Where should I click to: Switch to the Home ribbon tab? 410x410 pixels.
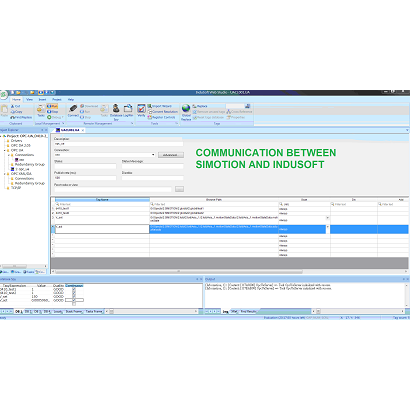[x=16, y=99]
